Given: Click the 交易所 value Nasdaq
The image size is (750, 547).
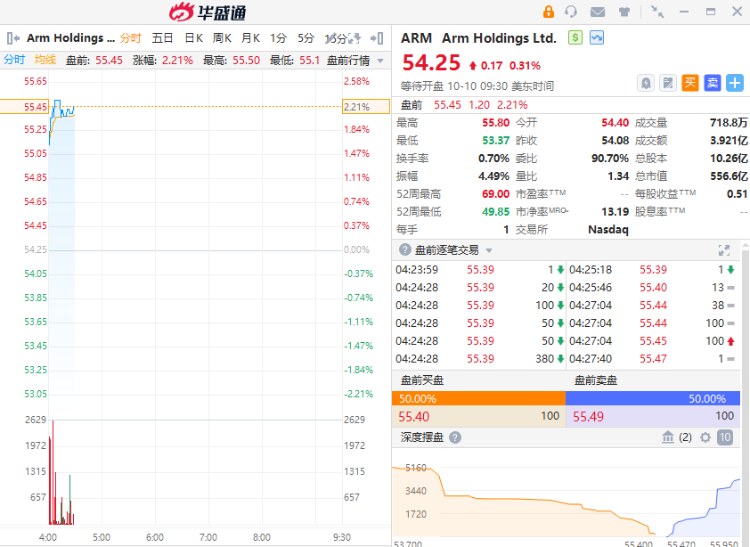Looking at the screenshot, I should (608, 230).
